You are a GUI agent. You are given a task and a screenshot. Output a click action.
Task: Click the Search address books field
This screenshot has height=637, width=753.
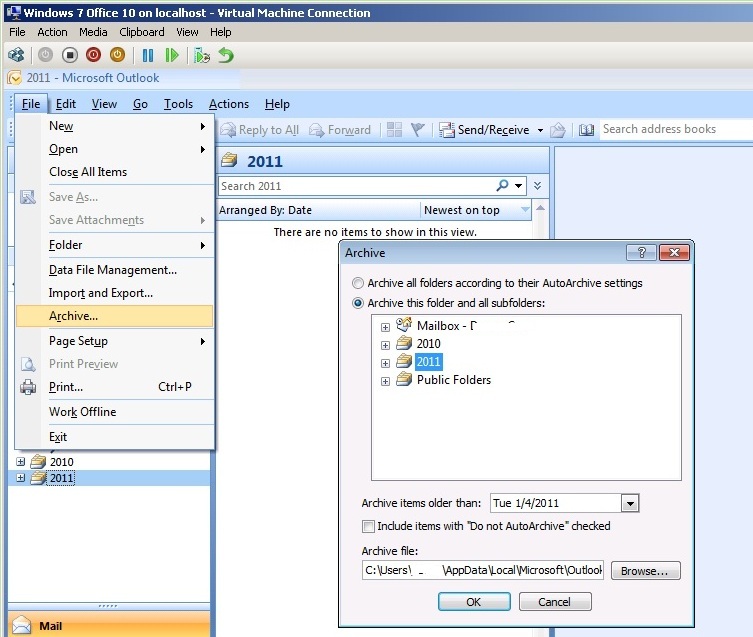(x=675, y=129)
